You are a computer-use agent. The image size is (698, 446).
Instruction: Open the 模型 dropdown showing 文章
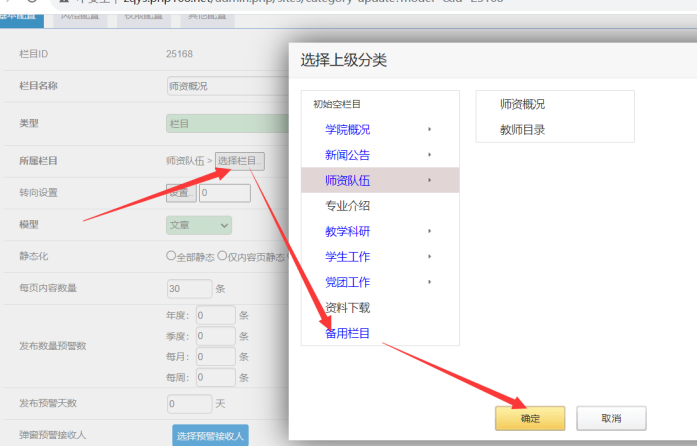[x=198, y=226]
